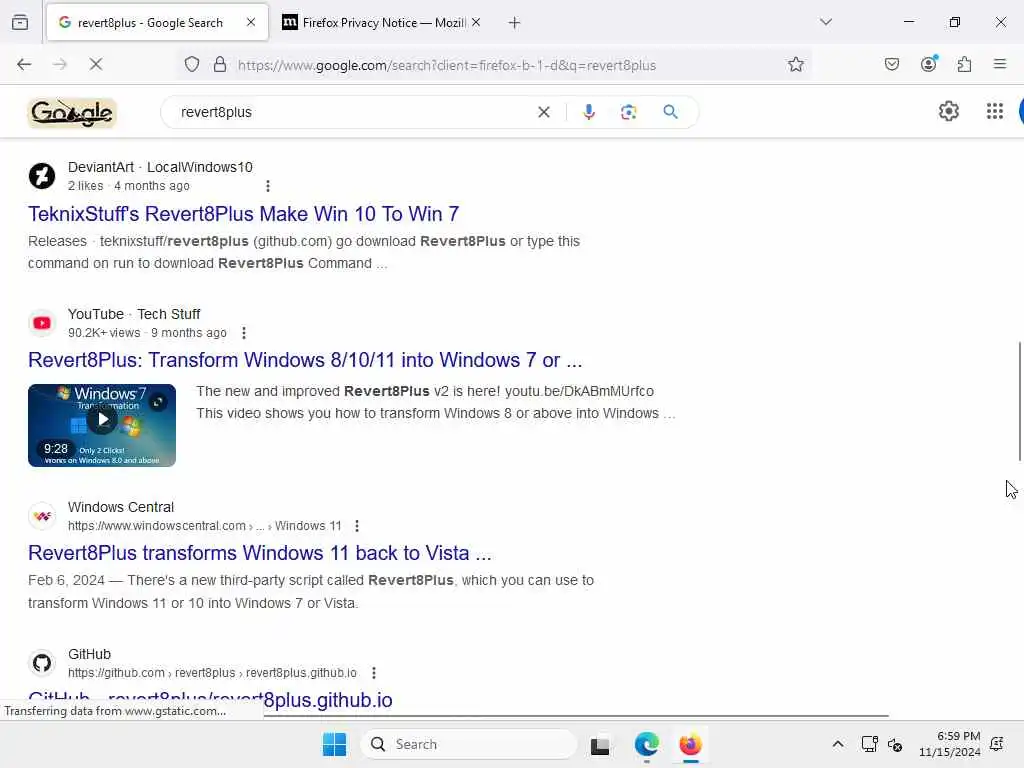This screenshot has width=1024, height=768.
Task: Play the Windows 7 Transformation video thumbnail
Action: 102,426
